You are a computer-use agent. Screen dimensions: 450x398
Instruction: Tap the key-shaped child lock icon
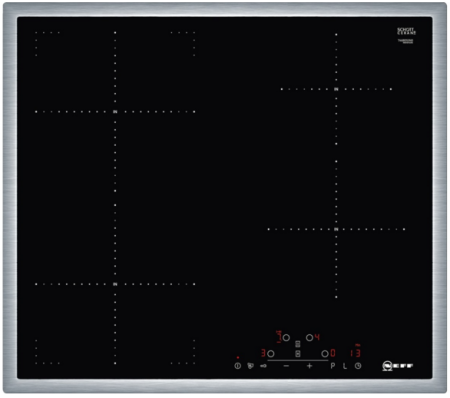coord(263,366)
